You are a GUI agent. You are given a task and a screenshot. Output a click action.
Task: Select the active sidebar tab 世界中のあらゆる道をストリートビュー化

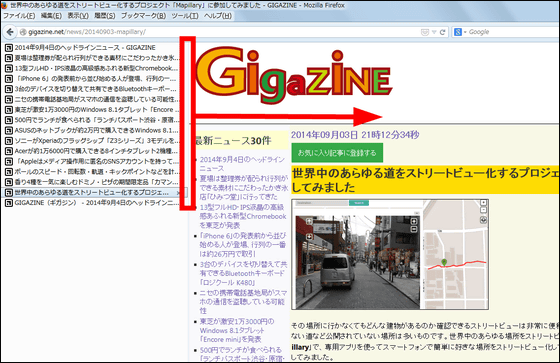pos(92,193)
